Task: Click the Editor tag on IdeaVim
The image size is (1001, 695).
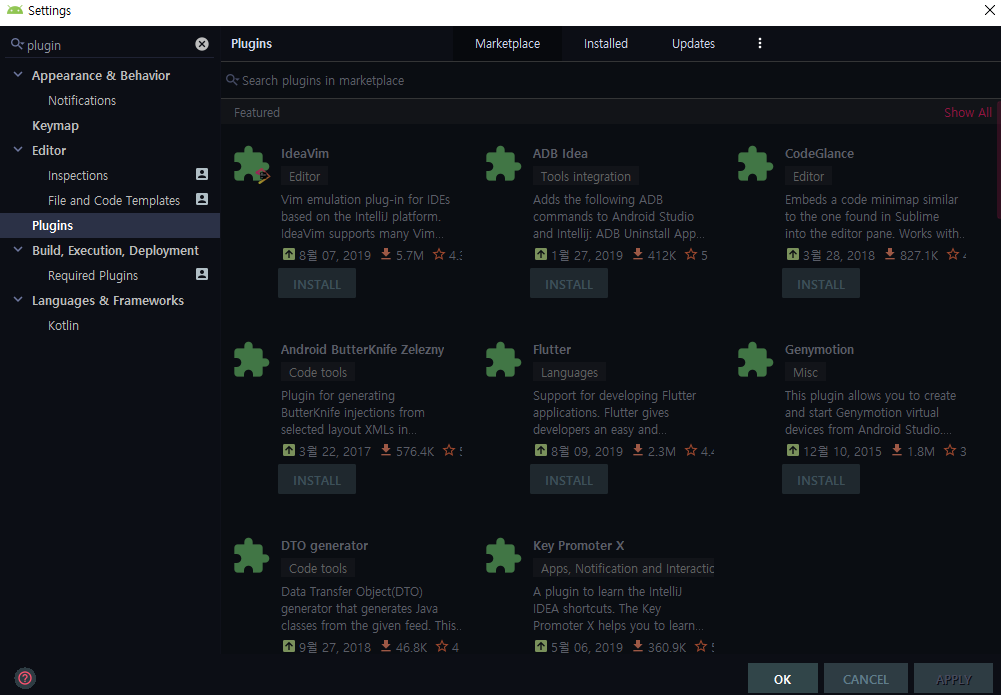Action: pyautogui.click(x=305, y=176)
